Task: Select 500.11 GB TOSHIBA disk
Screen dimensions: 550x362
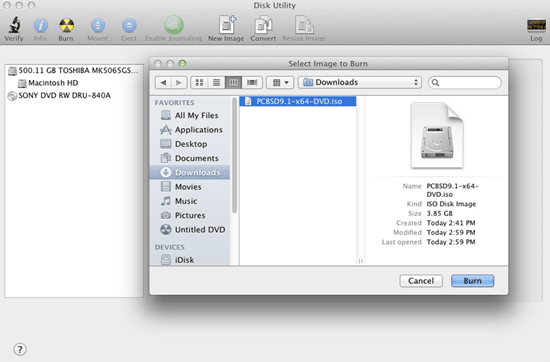Action: click(x=73, y=71)
